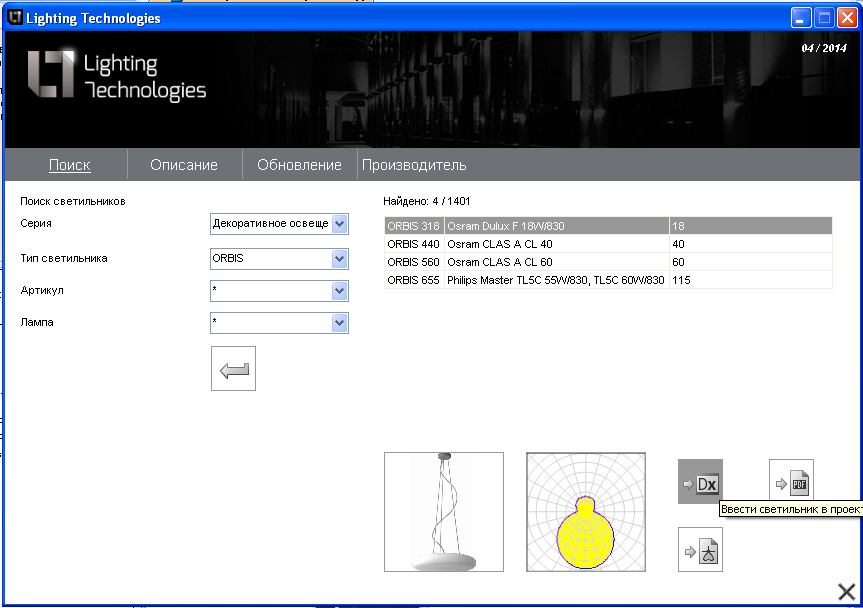
Task: Open the Описание tab
Action: (184, 165)
